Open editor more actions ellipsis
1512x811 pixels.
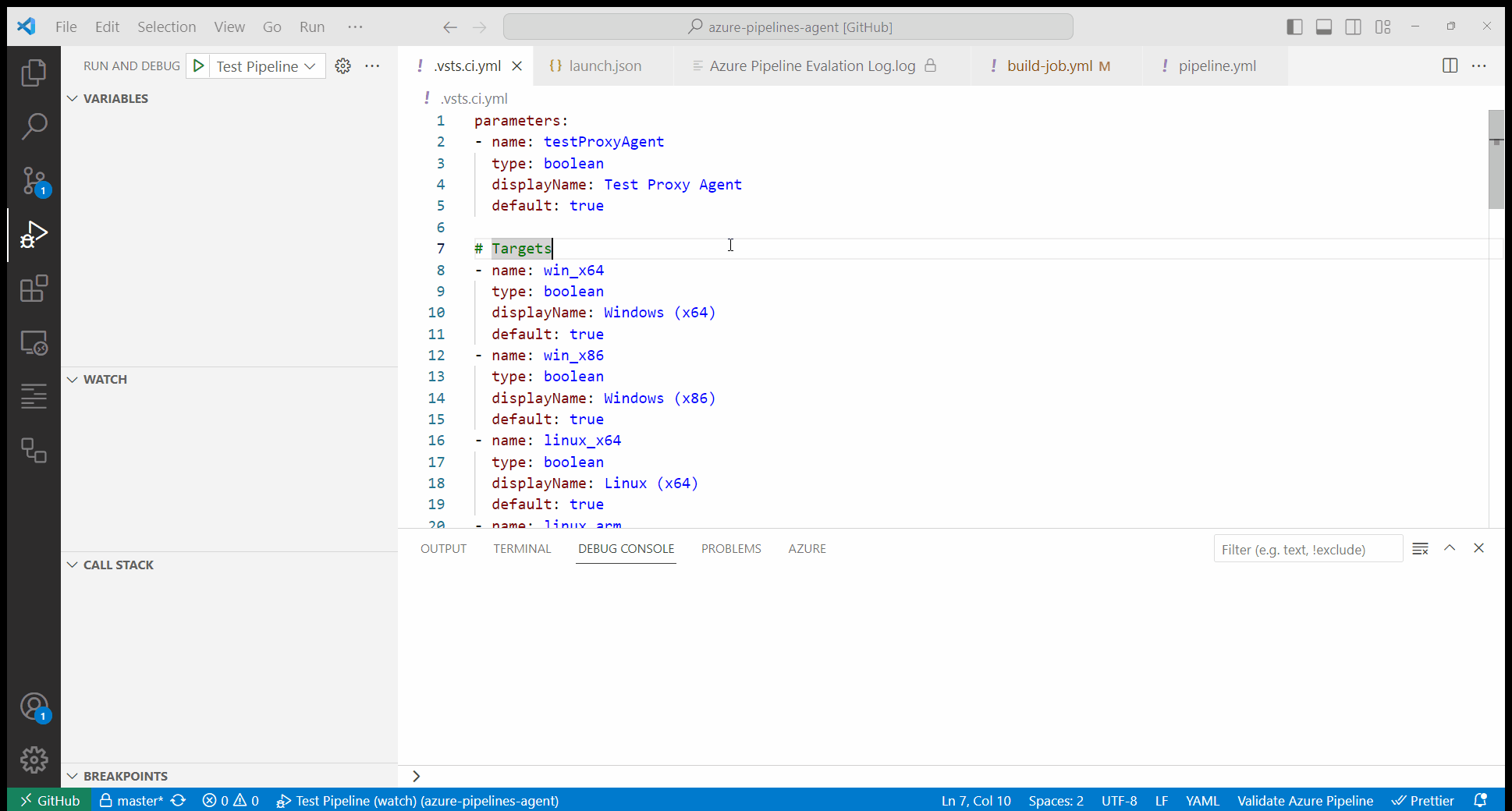tap(1479, 66)
